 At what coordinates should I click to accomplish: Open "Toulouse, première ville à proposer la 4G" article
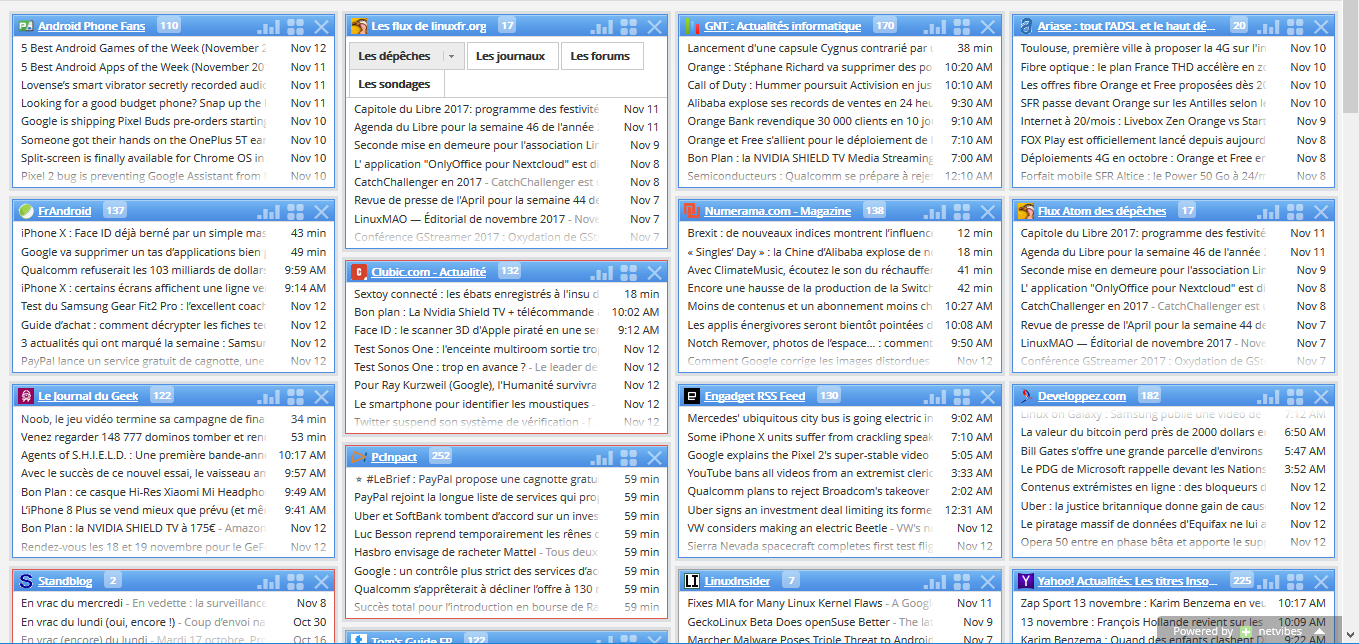tap(1143, 48)
